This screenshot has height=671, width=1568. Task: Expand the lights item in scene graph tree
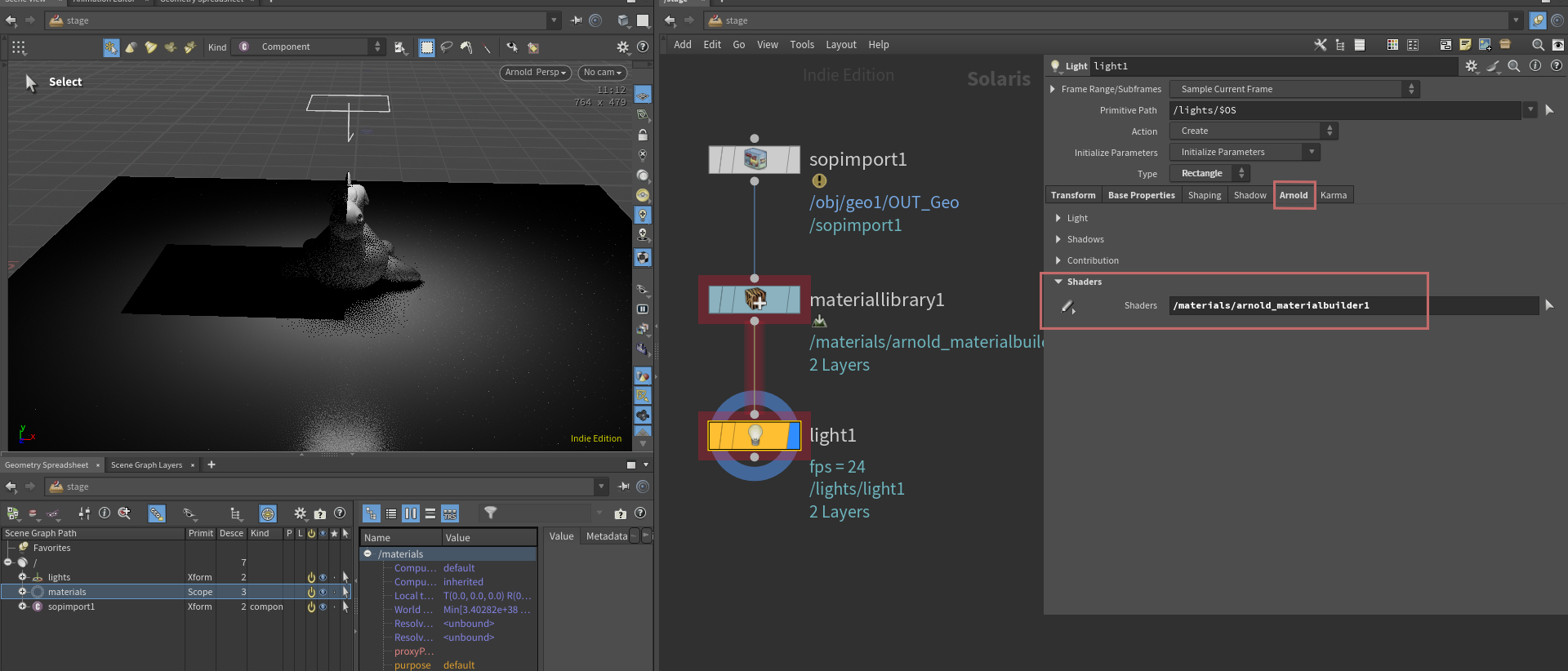pyautogui.click(x=23, y=577)
